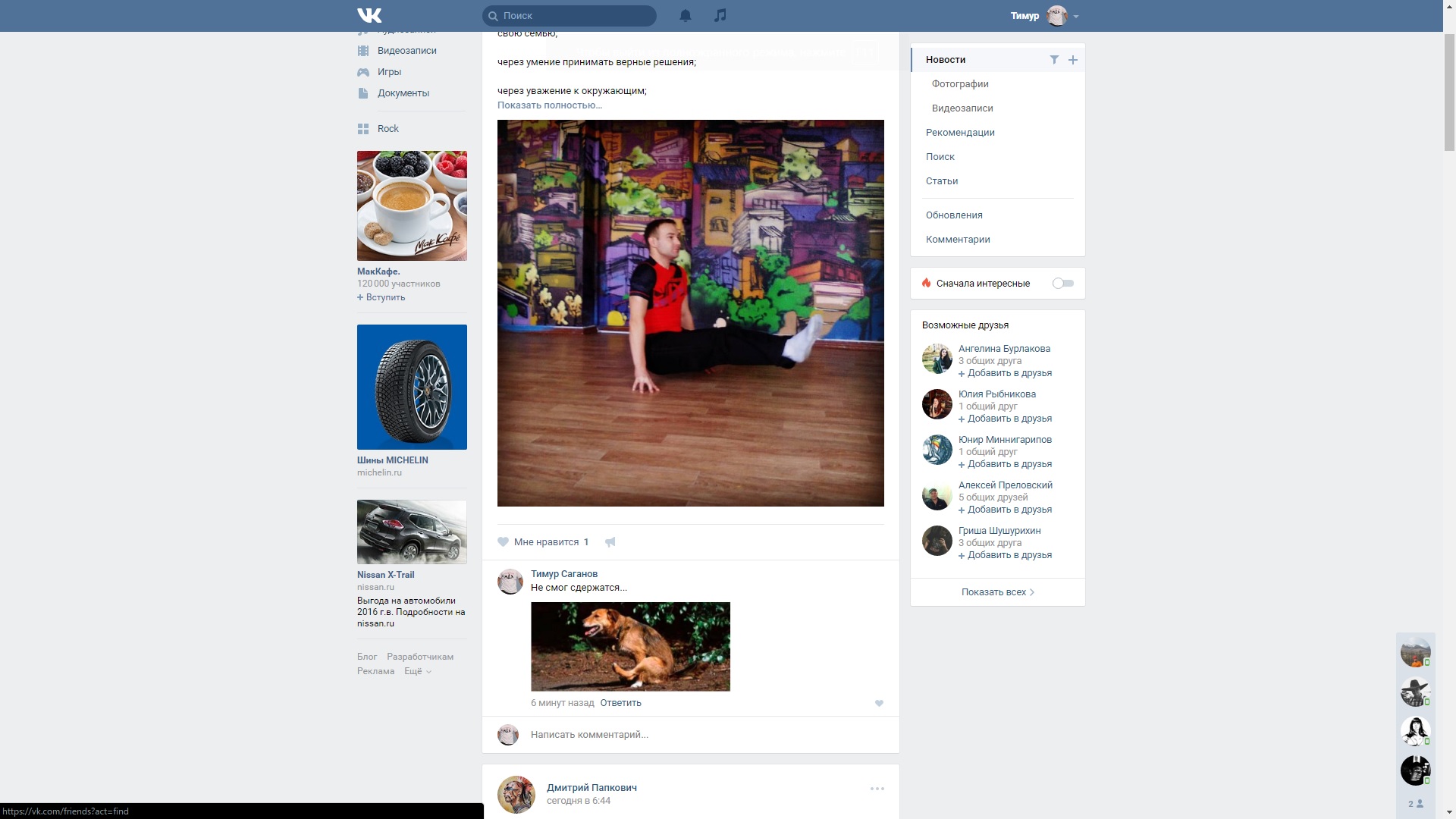The image size is (1456, 819).
Task: Switch to Фотографии feed
Action: [960, 84]
